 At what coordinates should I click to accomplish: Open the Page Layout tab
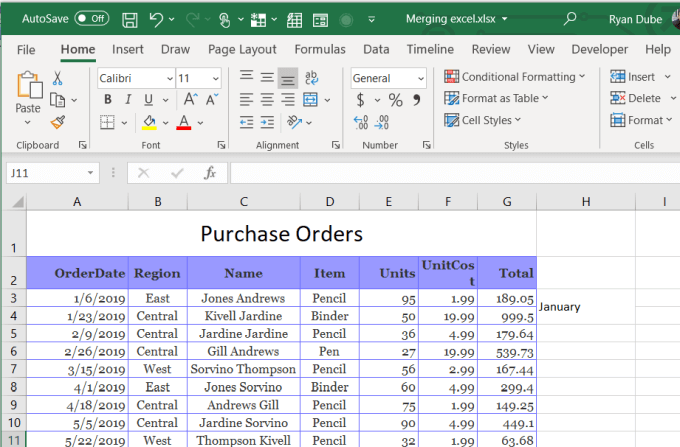coord(243,49)
